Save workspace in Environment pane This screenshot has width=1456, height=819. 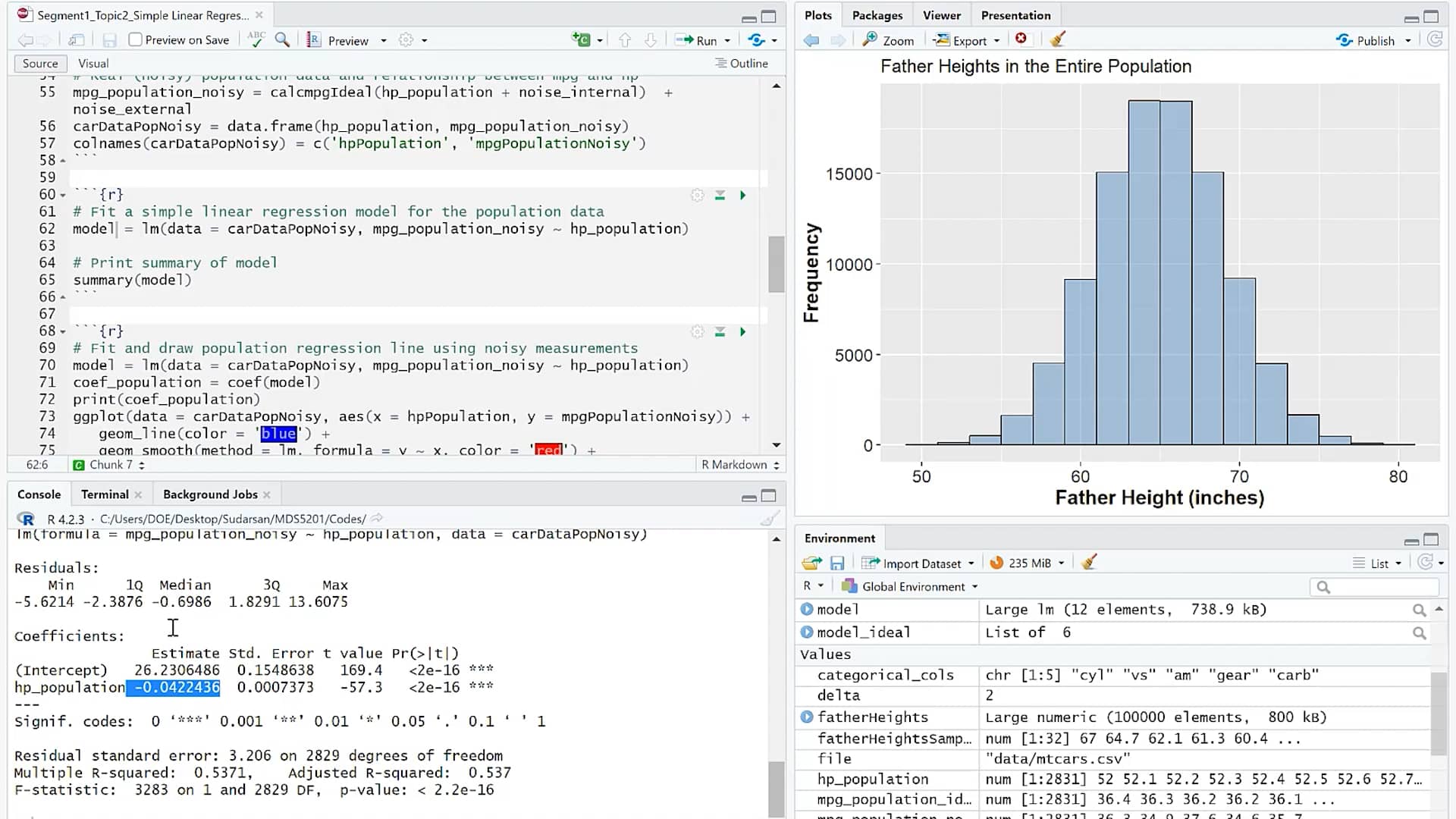pos(837,563)
